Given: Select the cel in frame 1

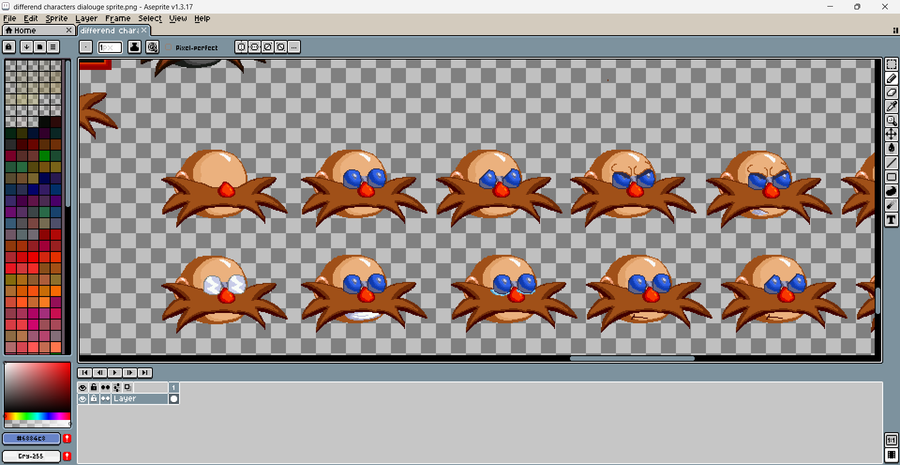Looking at the screenshot, I should (x=174, y=399).
